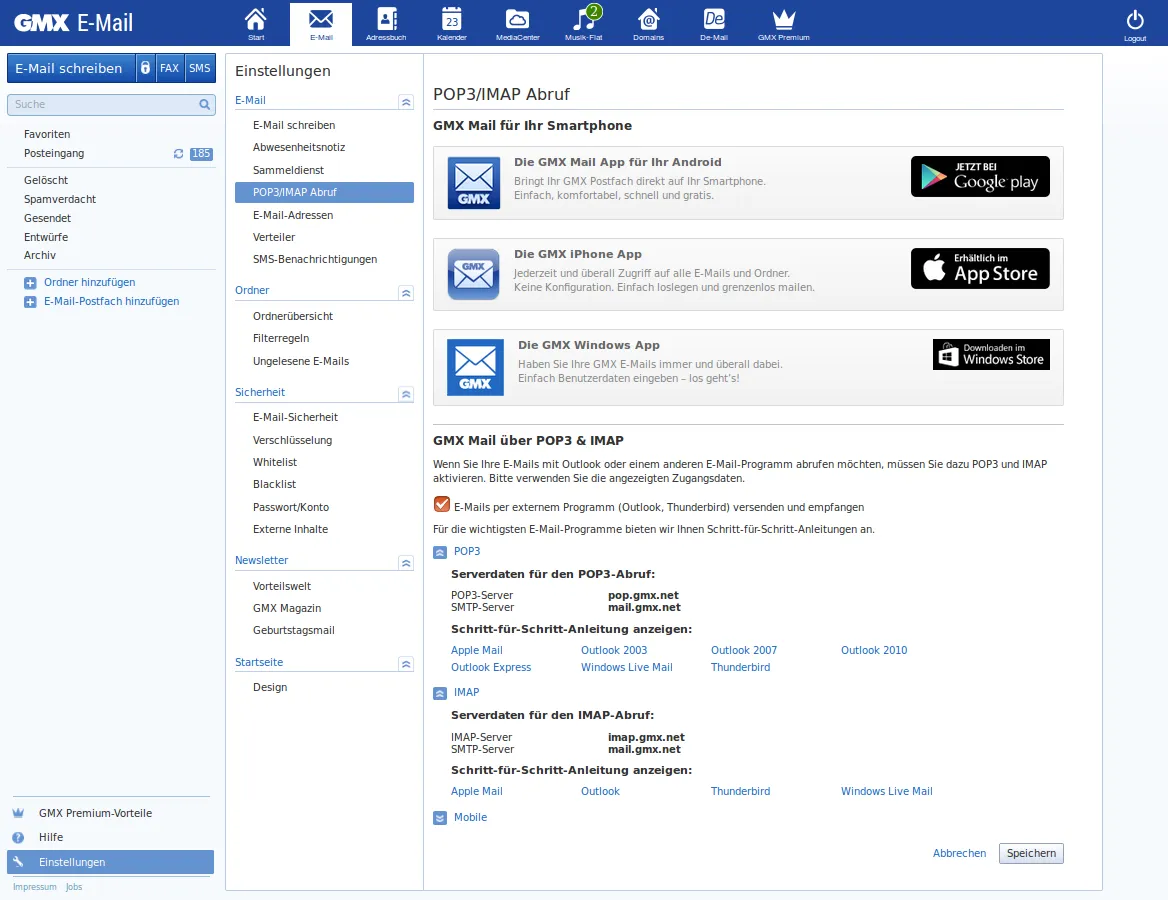
Task: Collapse the Sicherheit settings group
Action: pos(405,394)
